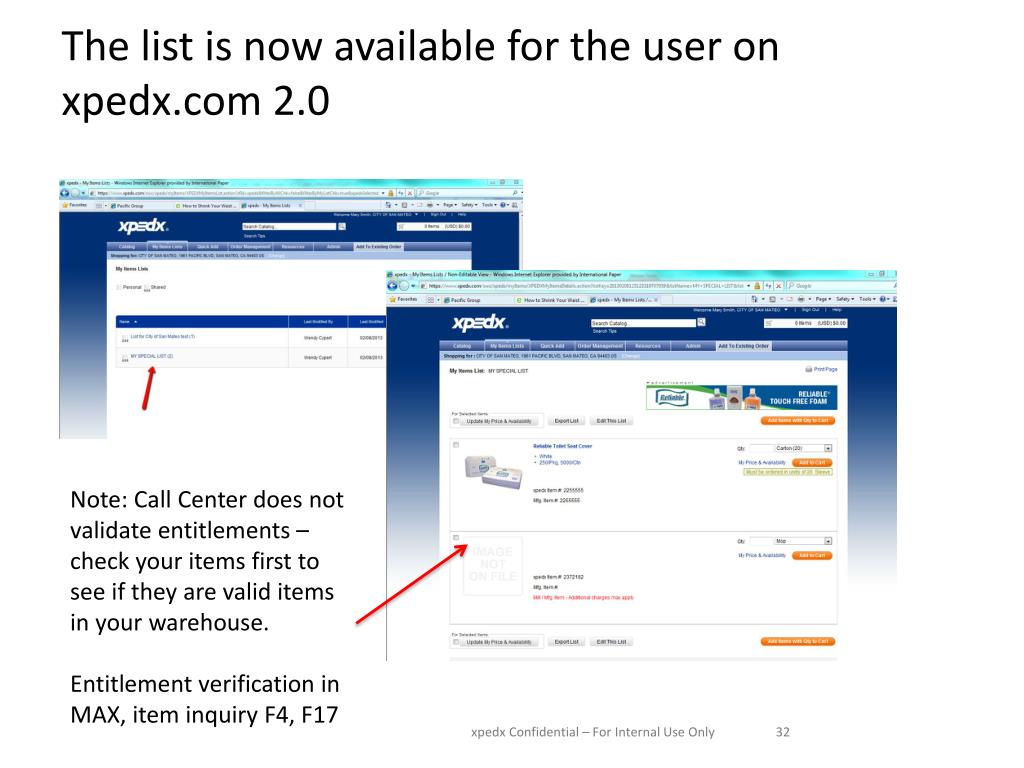The width and height of the screenshot is (1024, 768).
Task: Open Reliable Toilet Seat Cover product link
Action: pyautogui.click(x=562, y=446)
